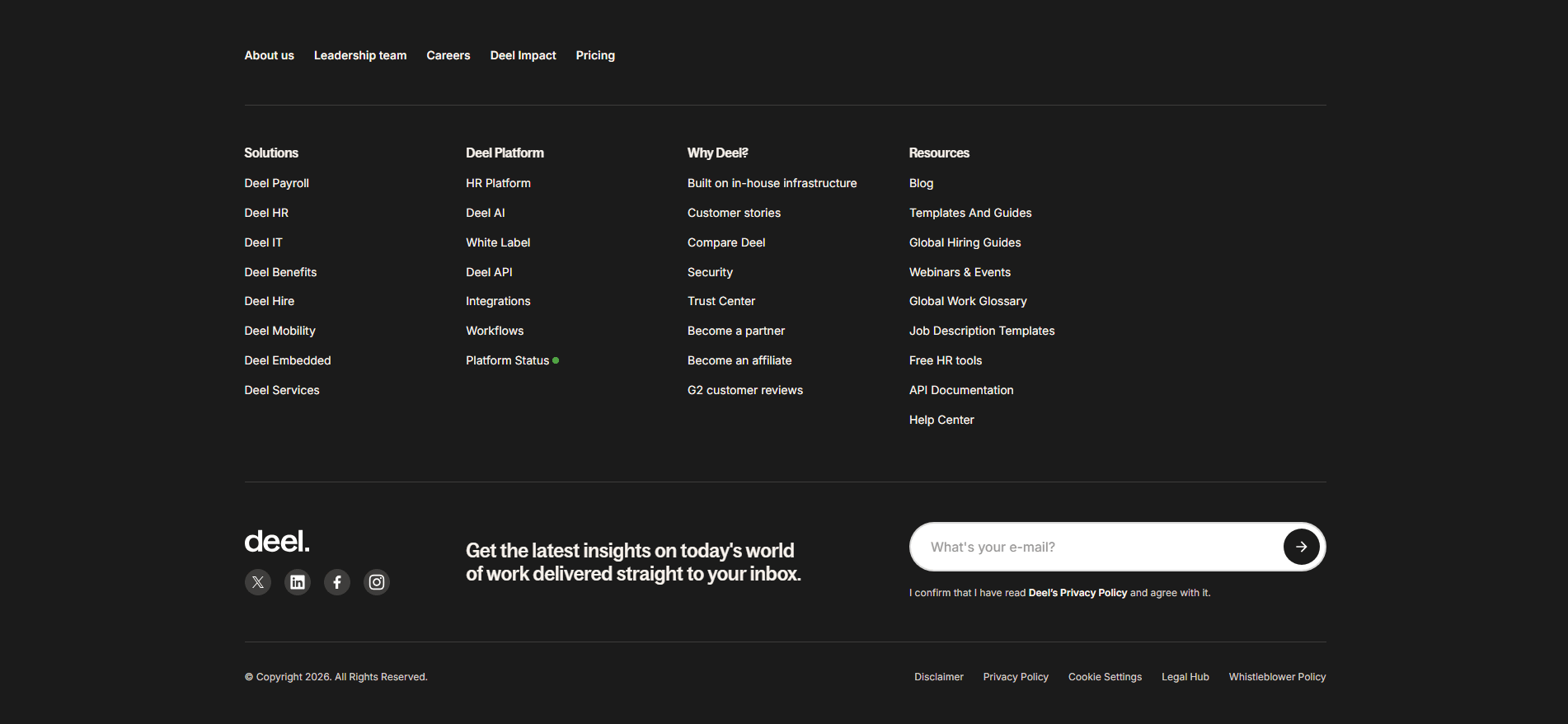Screen dimensions: 1568x724
Task: Open the Pricing page
Action: 595,55
